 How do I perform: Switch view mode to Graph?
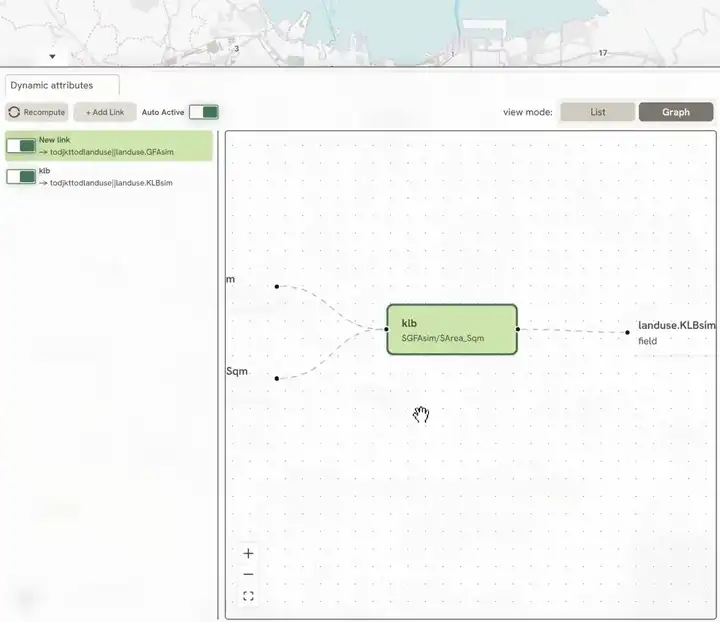point(676,112)
